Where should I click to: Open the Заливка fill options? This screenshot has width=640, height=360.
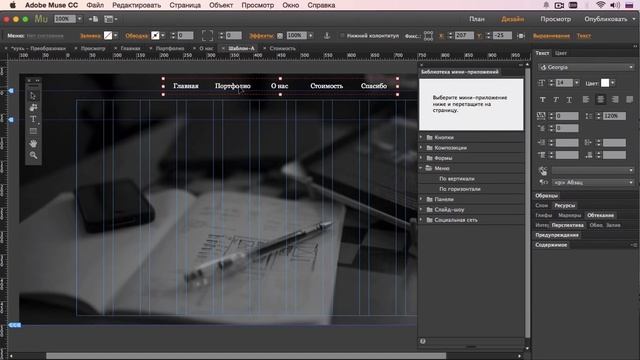click(90, 36)
